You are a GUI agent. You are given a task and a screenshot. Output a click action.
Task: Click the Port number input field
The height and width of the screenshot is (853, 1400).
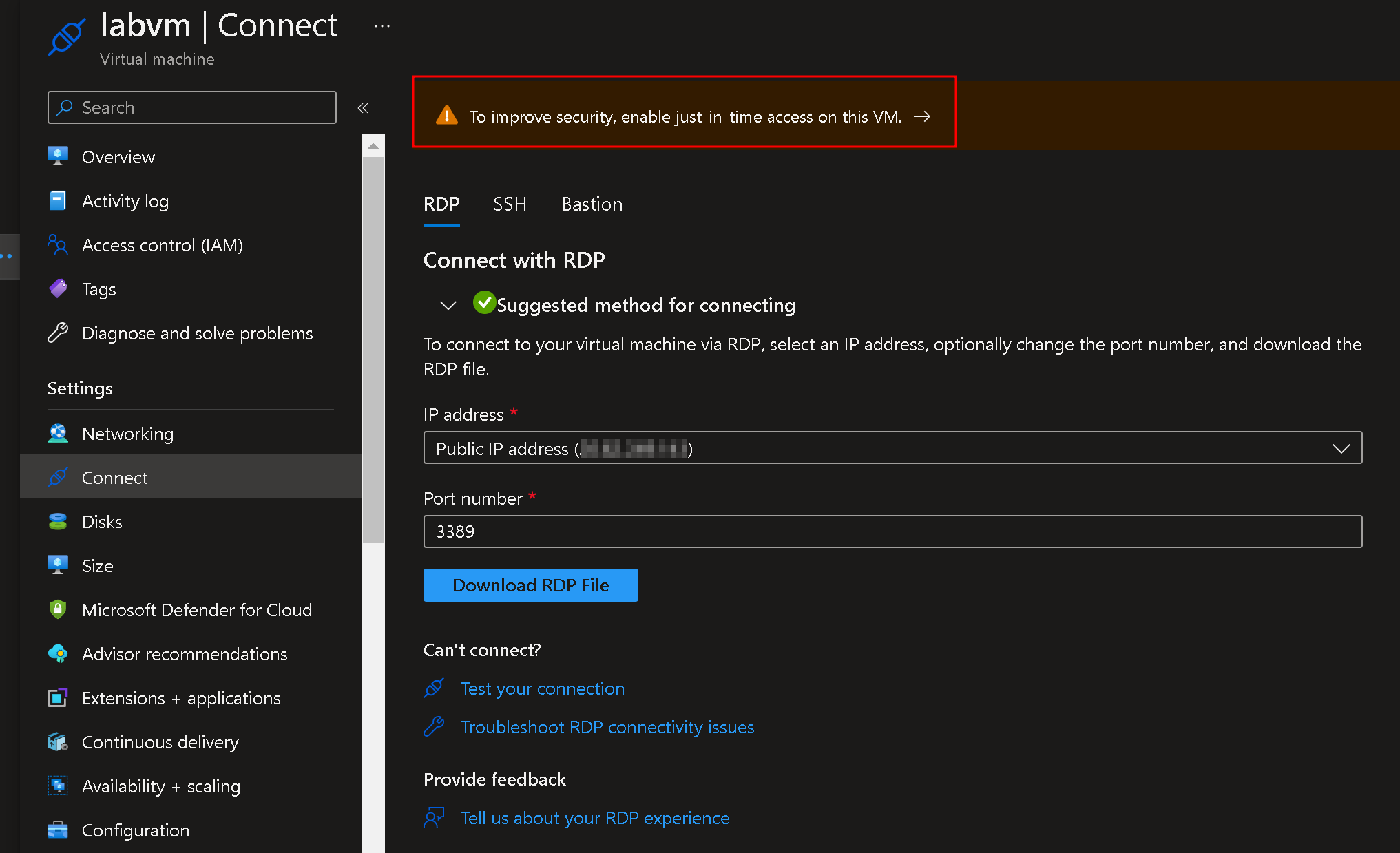[892, 531]
